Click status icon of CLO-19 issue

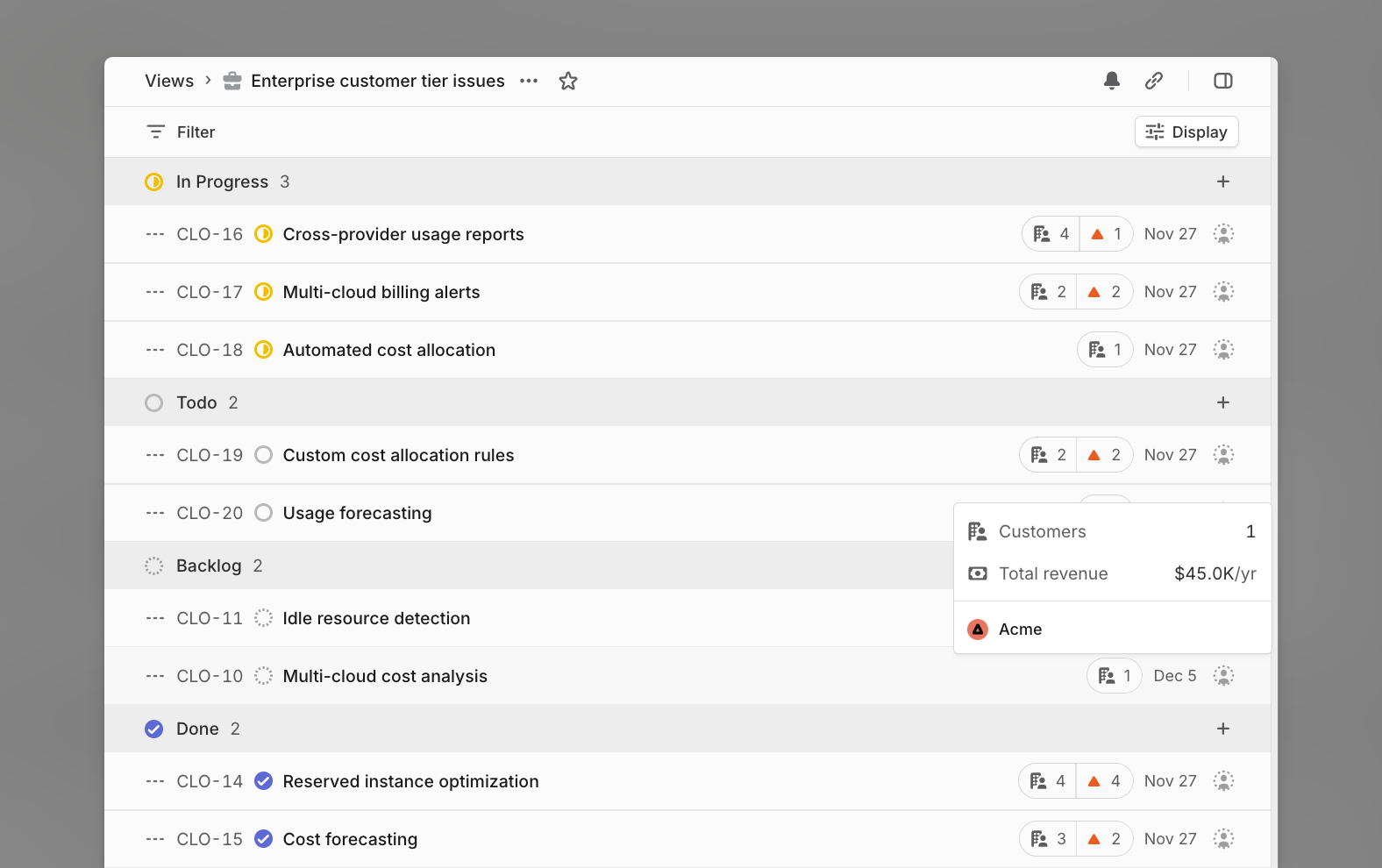click(x=263, y=455)
